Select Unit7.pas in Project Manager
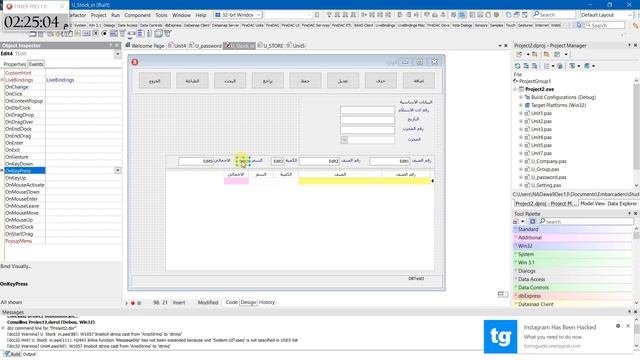The height and width of the screenshot is (360, 640). point(541,153)
